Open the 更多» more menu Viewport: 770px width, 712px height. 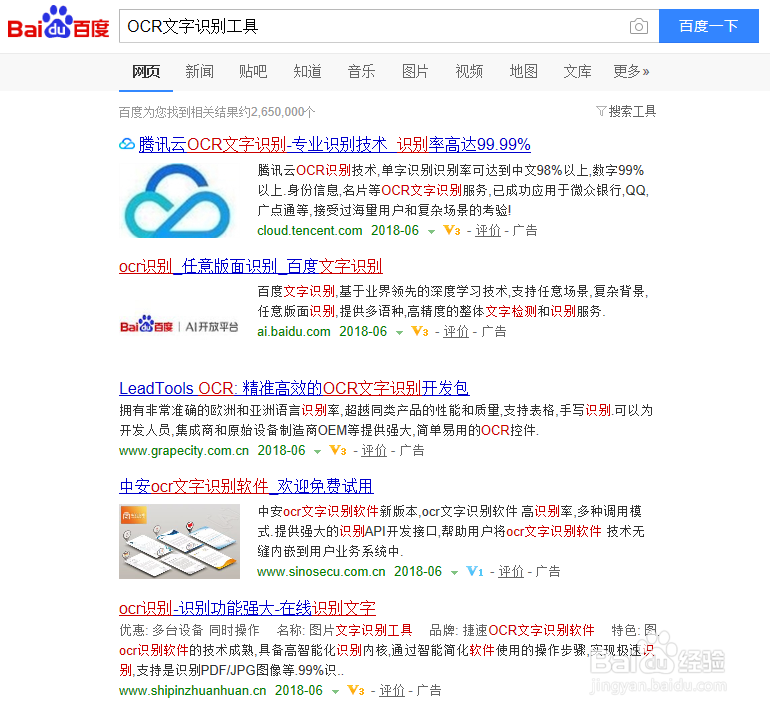[x=631, y=72]
